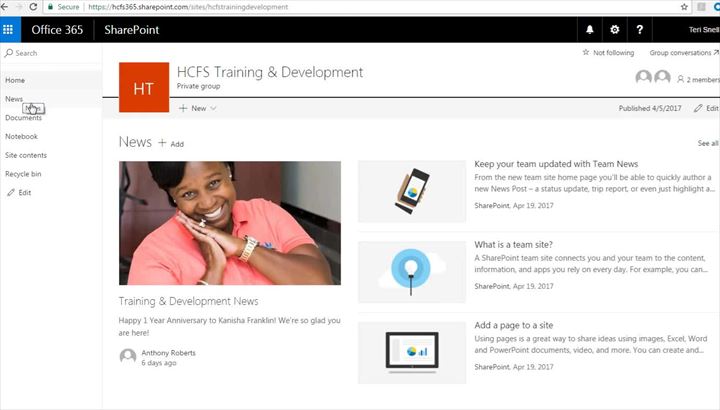
Task: Click the See all news link
Action: [708, 143]
